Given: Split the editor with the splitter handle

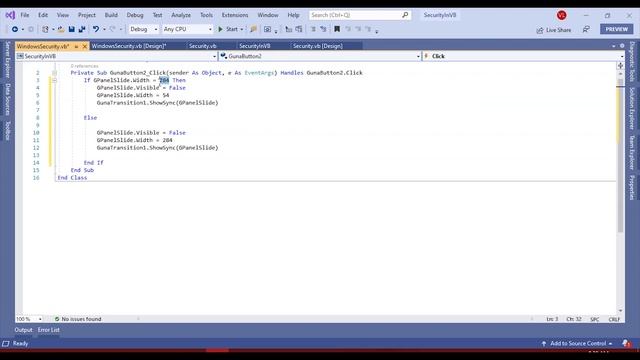Looking at the screenshot, I should click(620, 65).
